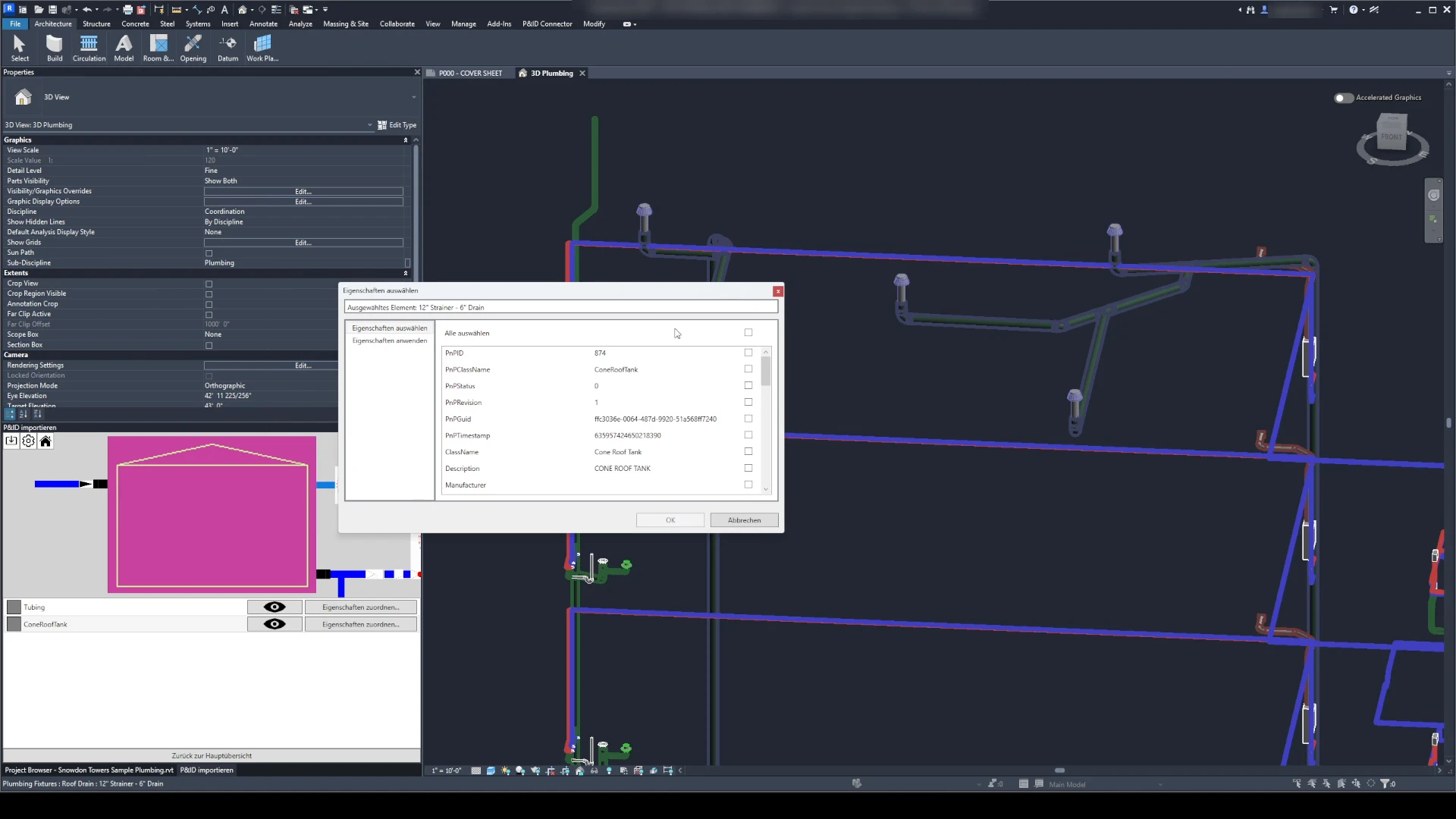Viewport: 1456px width, 819px height.
Task: Click Eigenschaften zuordnen for Tubing
Action: 361,607
